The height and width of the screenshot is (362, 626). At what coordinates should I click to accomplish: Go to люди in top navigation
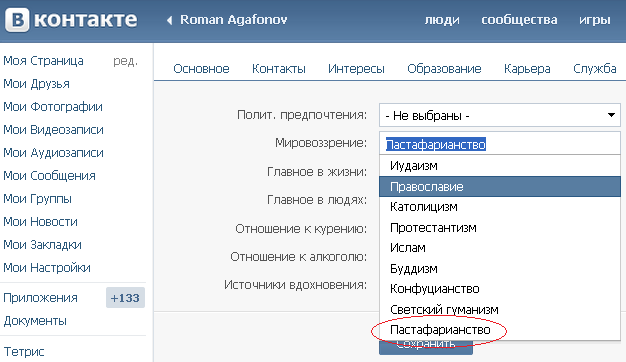[442, 20]
